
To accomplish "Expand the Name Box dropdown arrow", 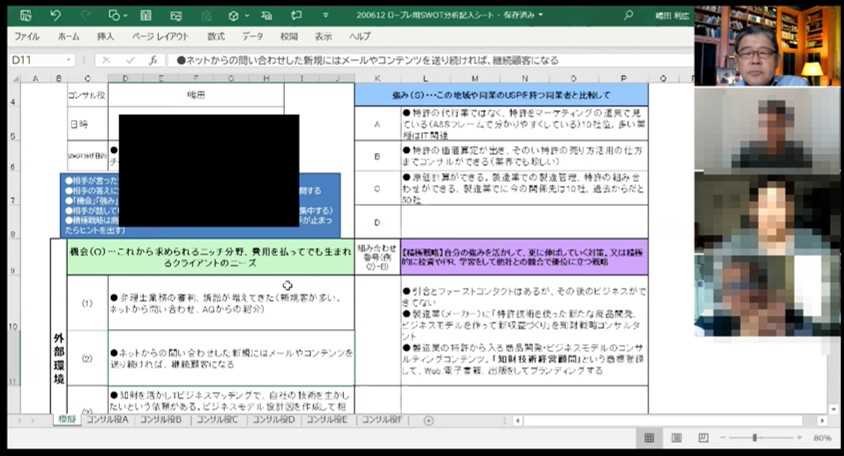I will pyautogui.click(x=68, y=60).
